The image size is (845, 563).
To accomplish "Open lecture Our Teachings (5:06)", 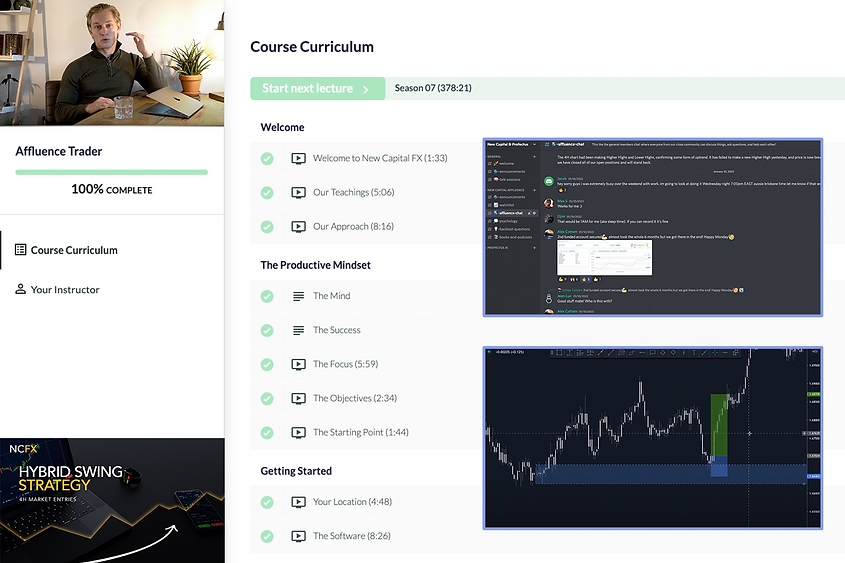I will click(x=354, y=192).
